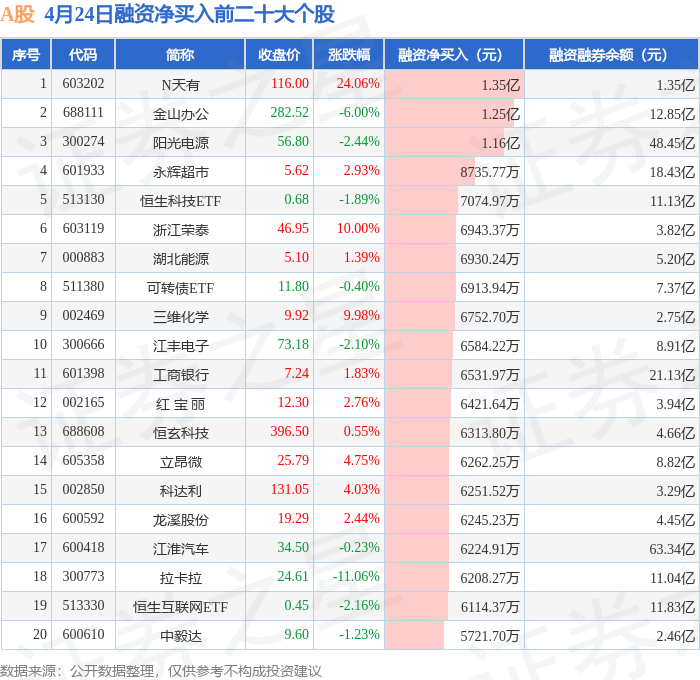The image size is (700, 680).
Task: Select stock name 江淮汽车
Action: click(180, 549)
